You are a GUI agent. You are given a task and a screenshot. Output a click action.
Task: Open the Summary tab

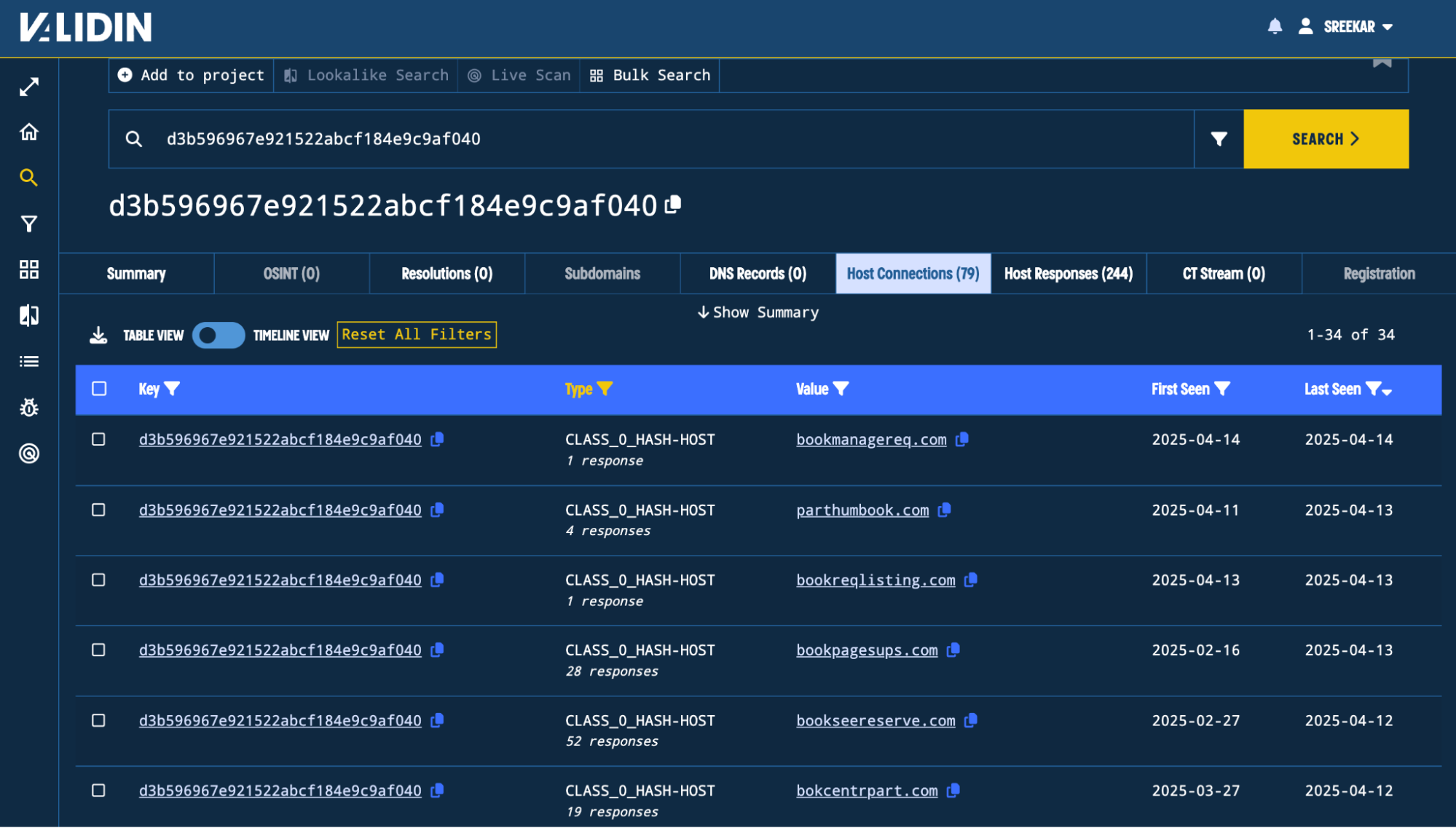pyautogui.click(x=135, y=273)
